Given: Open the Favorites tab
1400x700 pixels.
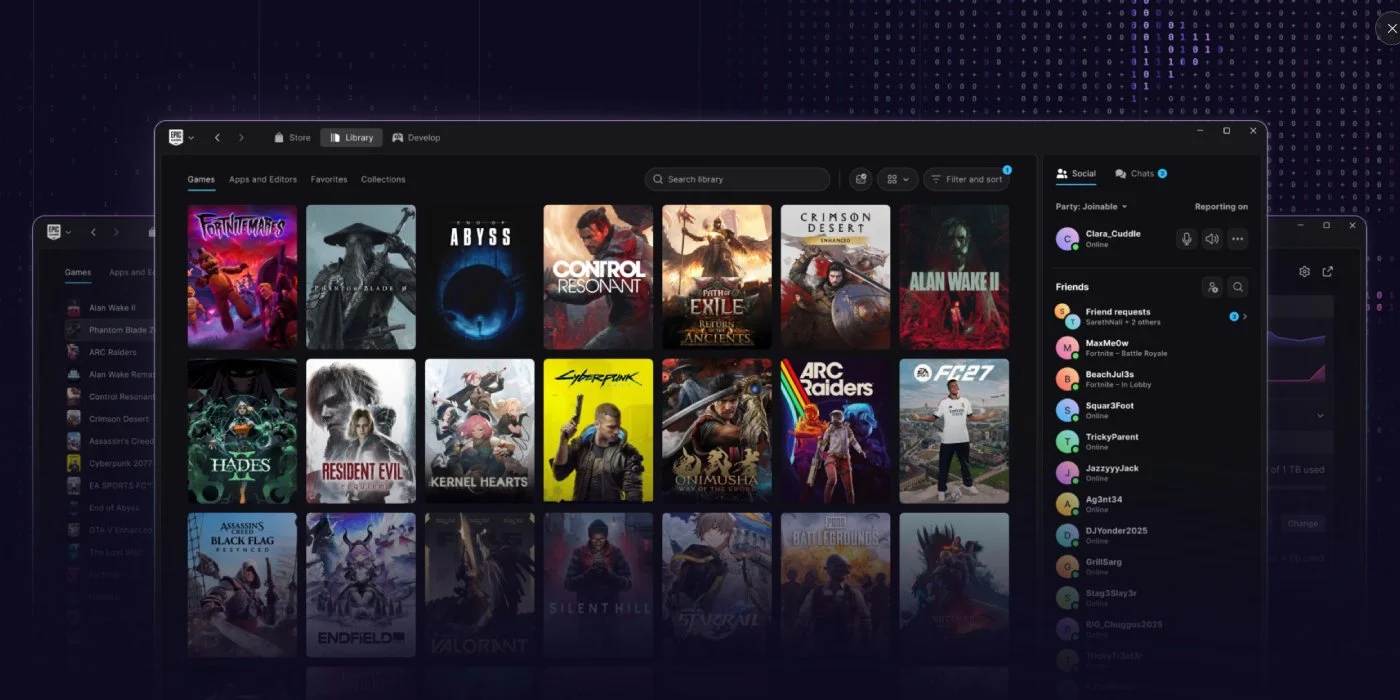Looking at the screenshot, I should click(329, 180).
